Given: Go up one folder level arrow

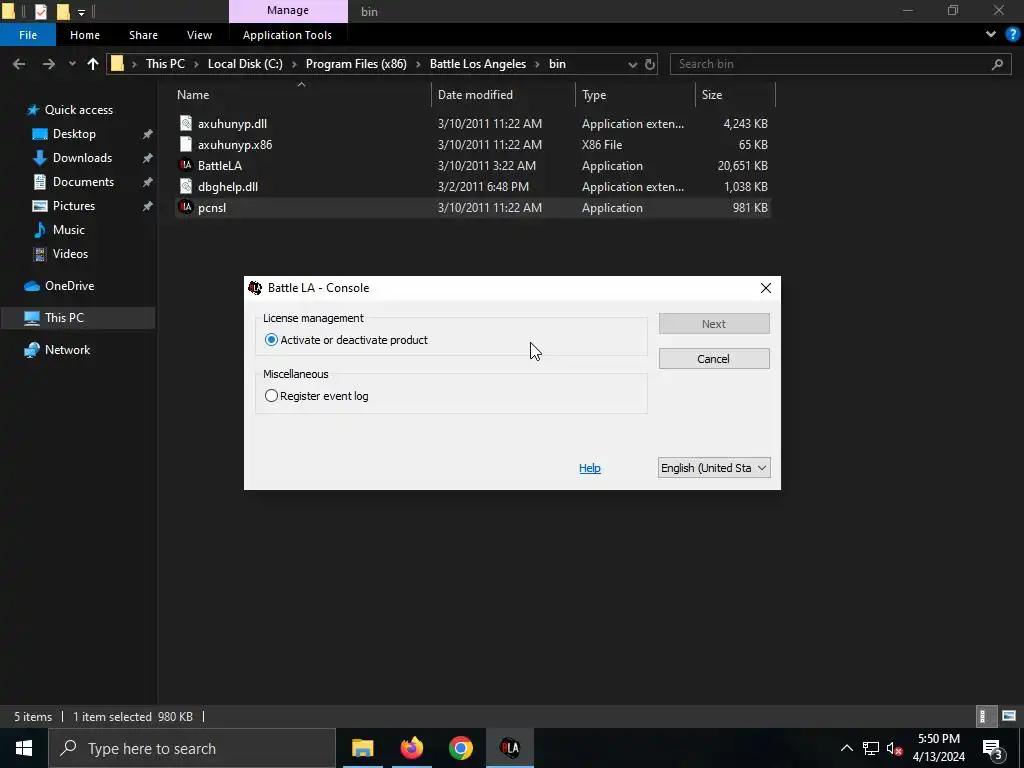Looking at the screenshot, I should tap(93, 64).
